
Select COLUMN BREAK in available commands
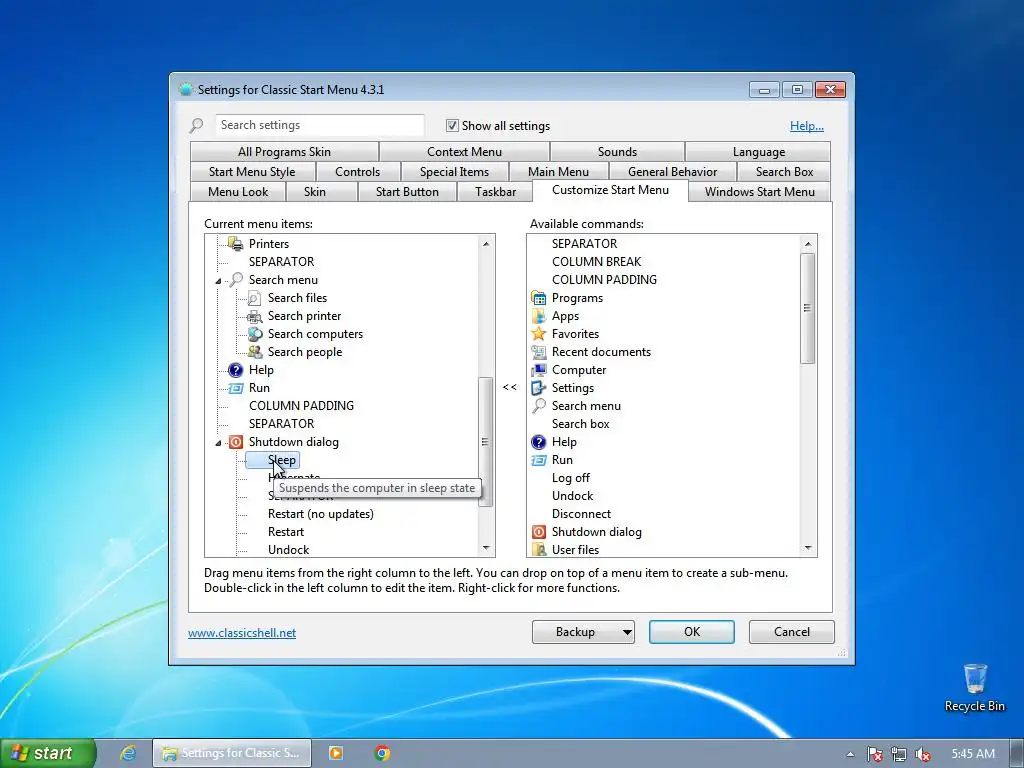(596, 262)
